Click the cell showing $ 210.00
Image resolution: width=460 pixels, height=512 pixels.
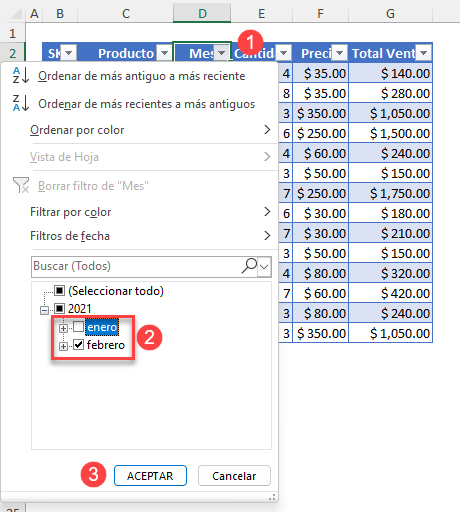390,233
